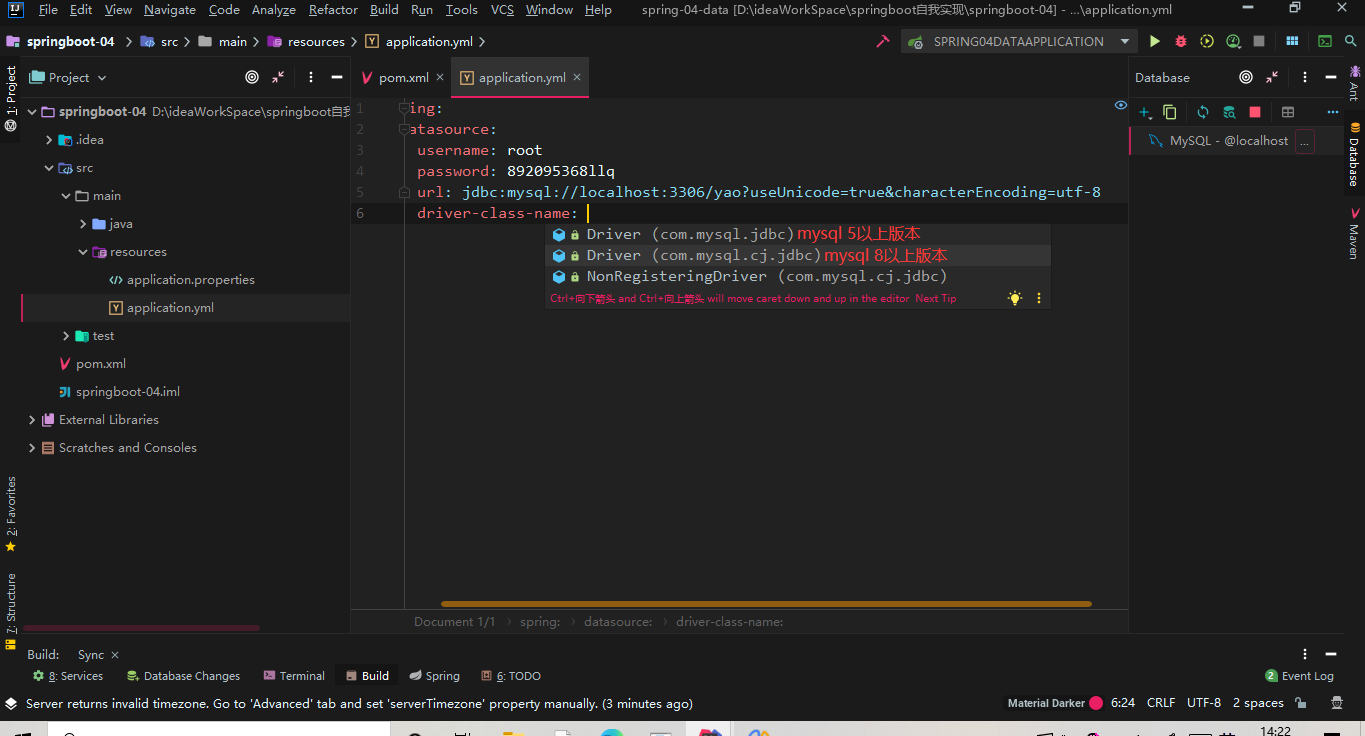Click the CRLF line separator in status bar
The image size is (1365, 736).
coord(1161,703)
